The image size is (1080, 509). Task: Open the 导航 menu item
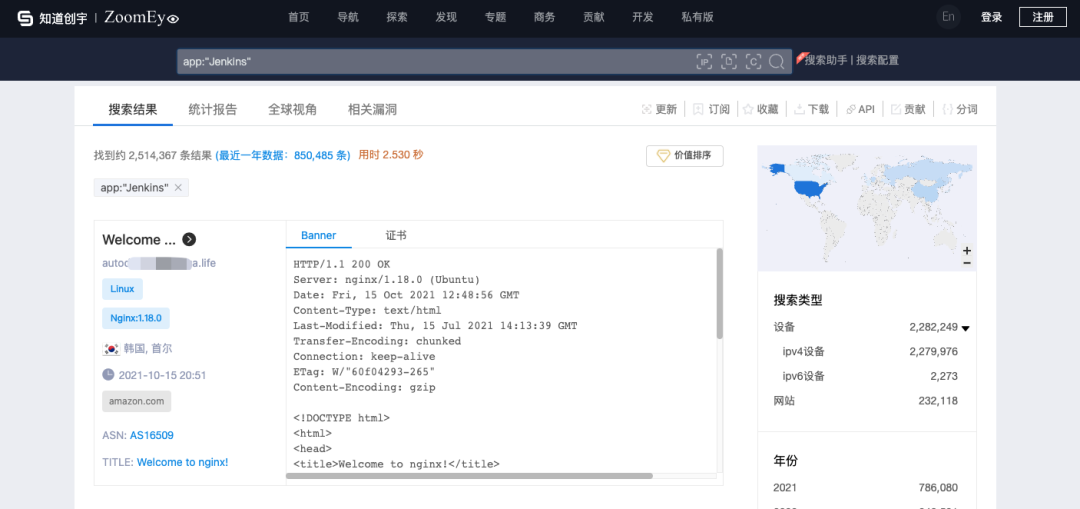(x=348, y=18)
